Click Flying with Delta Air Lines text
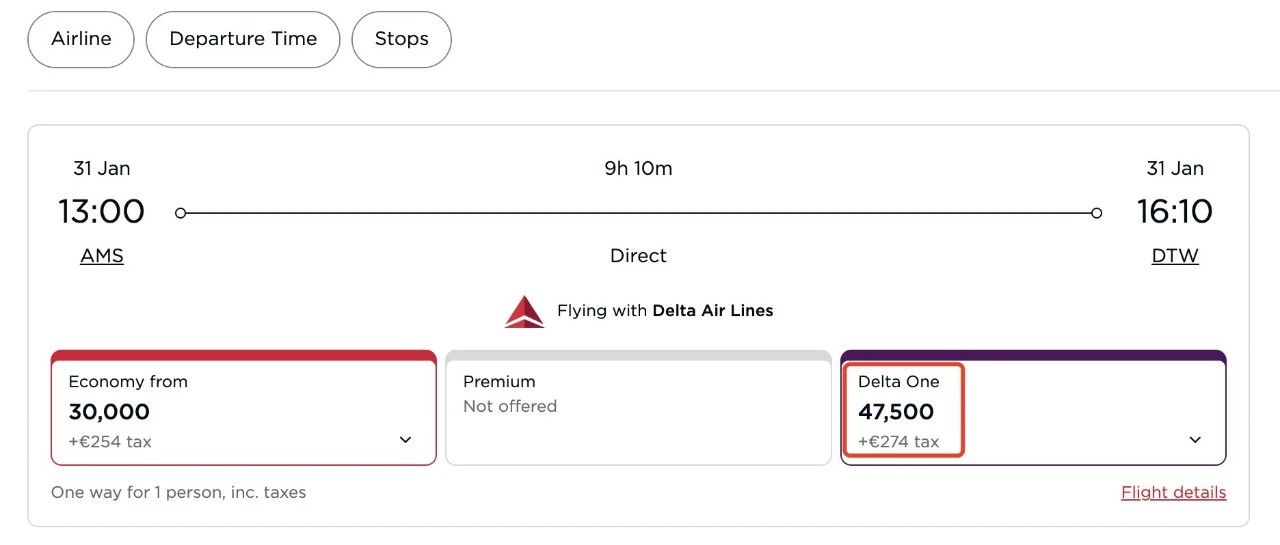The width and height of the screenshot is (1280, 545). (665, 311)
